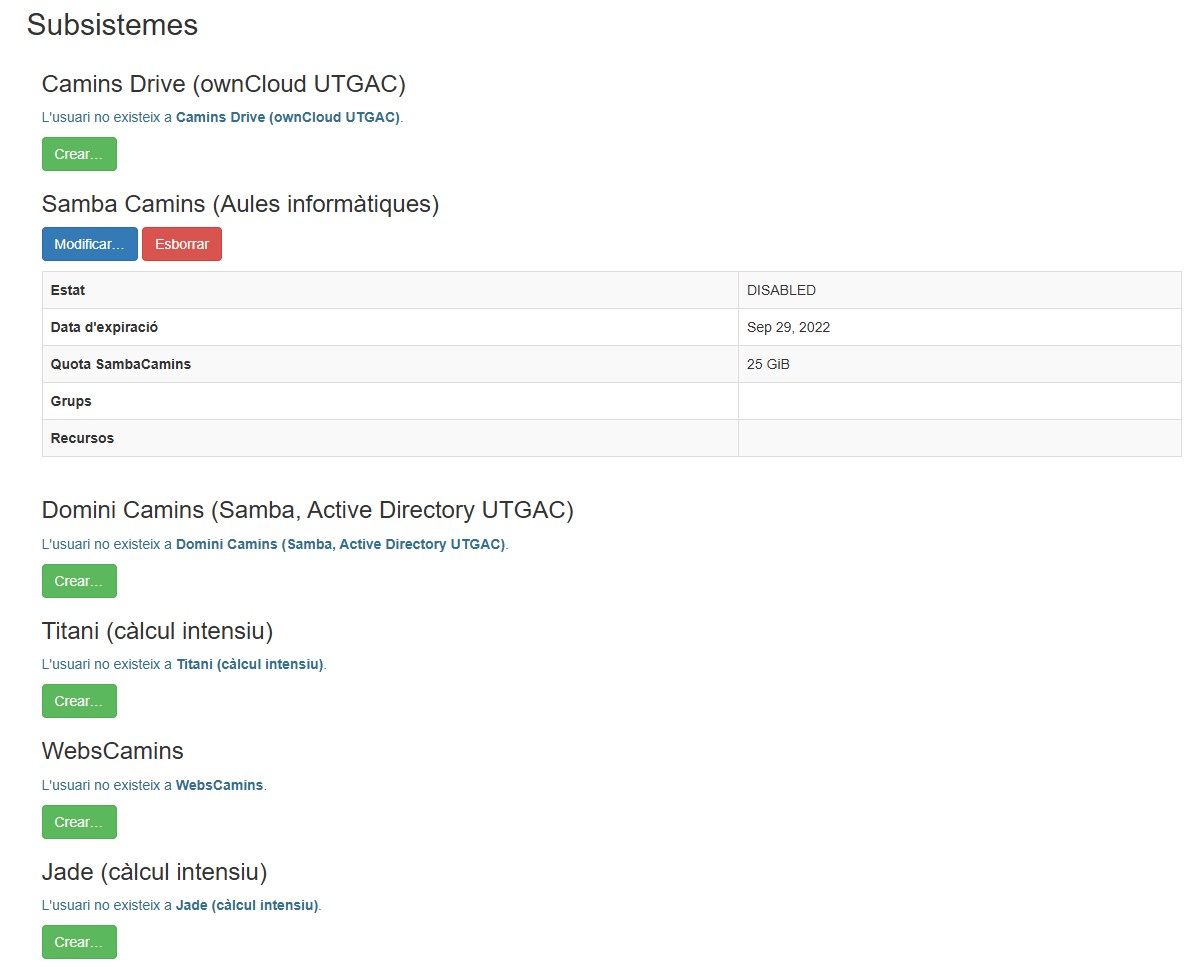Select the Recursos row label
Image resolution: width=1203 pixels, height=970 pixels.
tap(82, 438)
